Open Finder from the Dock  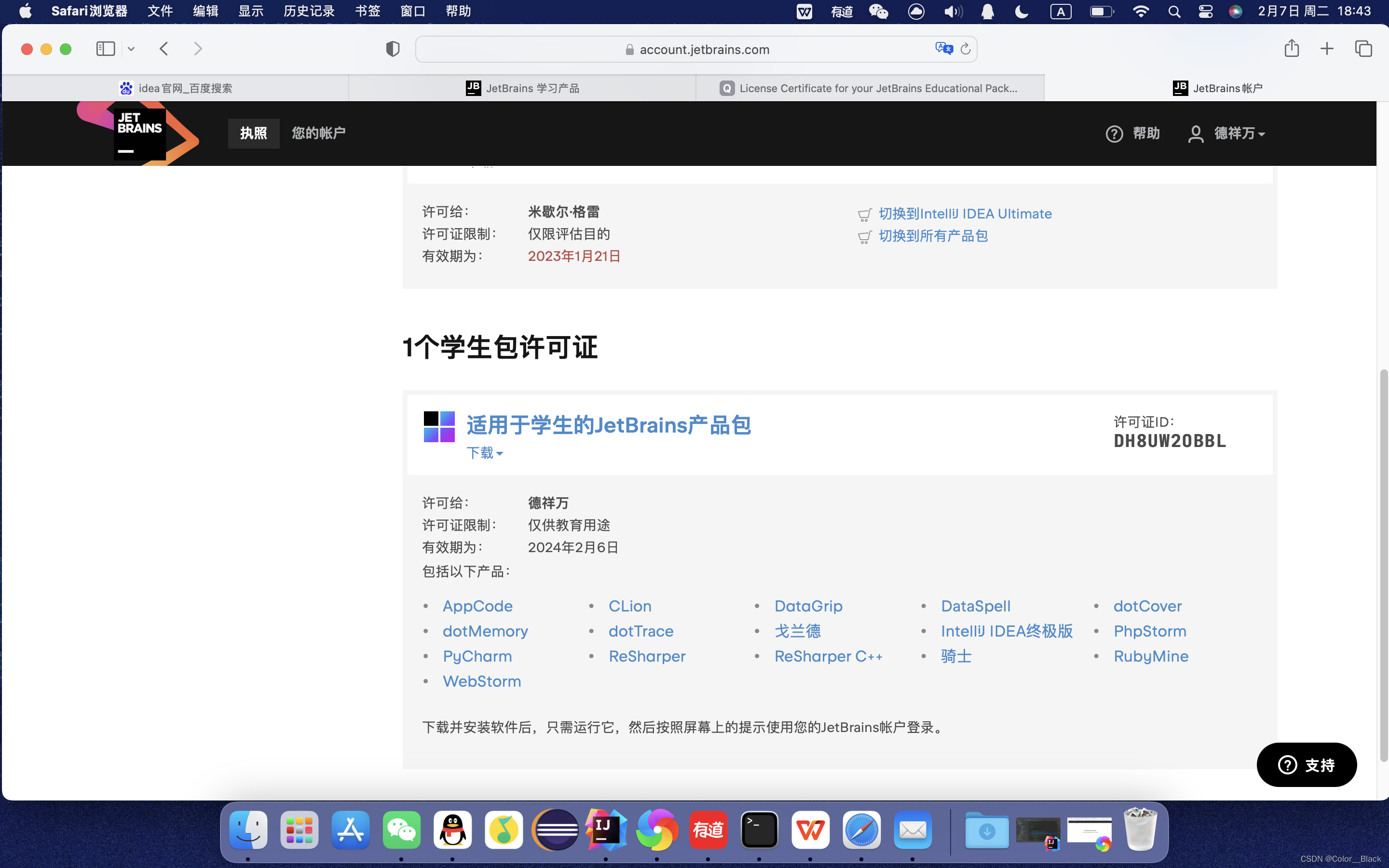pos(248,829)
